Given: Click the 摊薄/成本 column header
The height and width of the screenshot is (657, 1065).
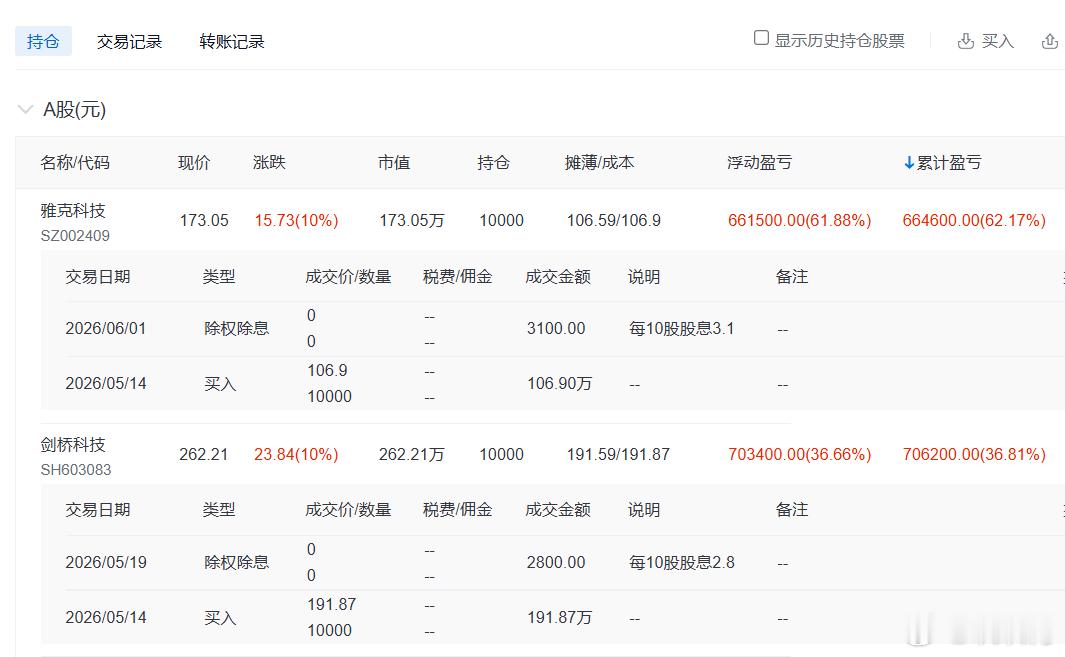Looking at the screenshot, I should click(x=599, y=163).
